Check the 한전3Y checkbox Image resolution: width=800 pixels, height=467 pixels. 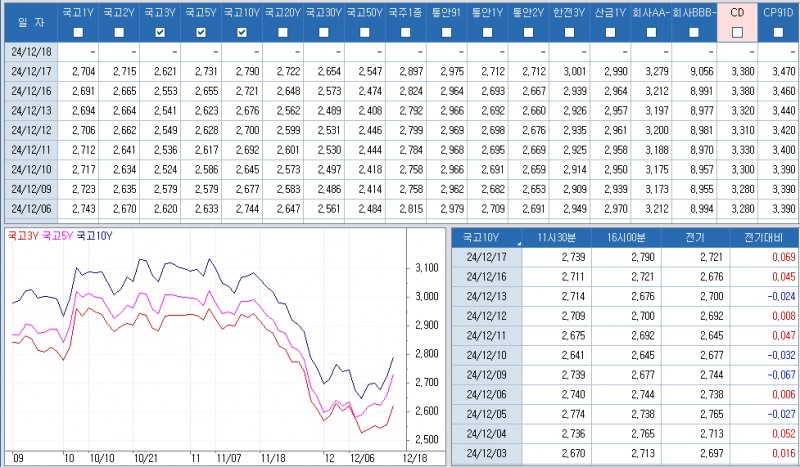[x=569, y=33]
